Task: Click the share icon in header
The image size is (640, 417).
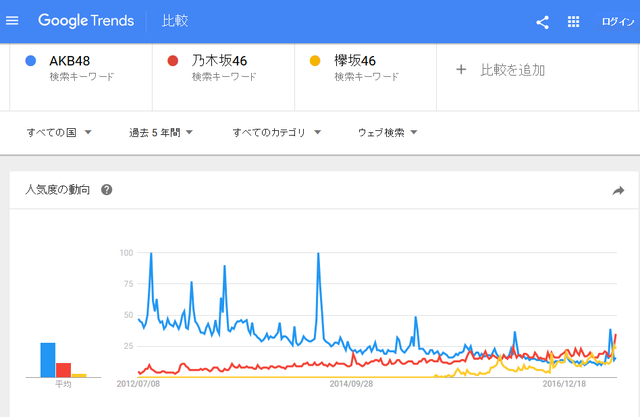Action: point(542,22)
